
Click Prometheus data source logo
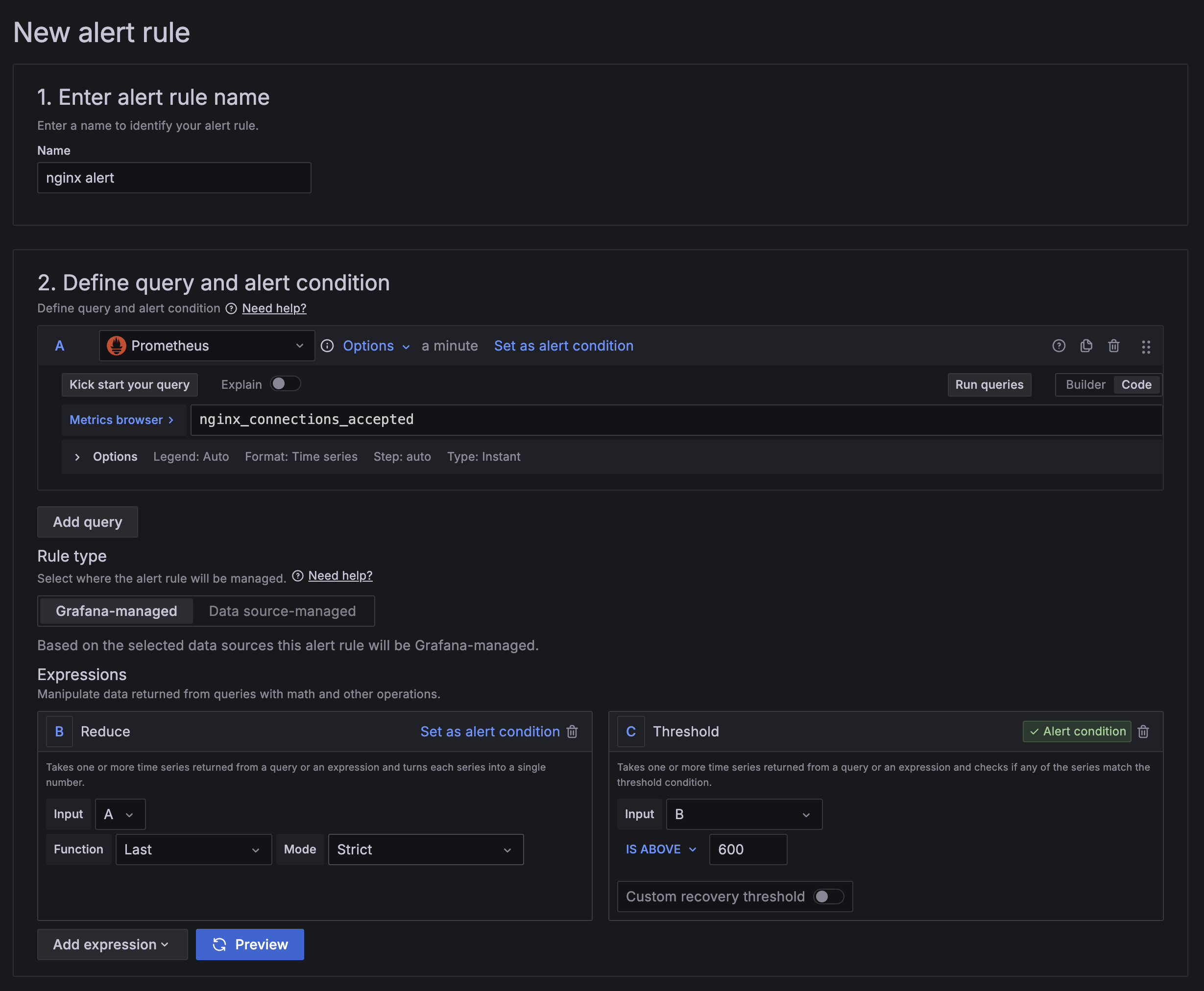(x=117, y=346)
